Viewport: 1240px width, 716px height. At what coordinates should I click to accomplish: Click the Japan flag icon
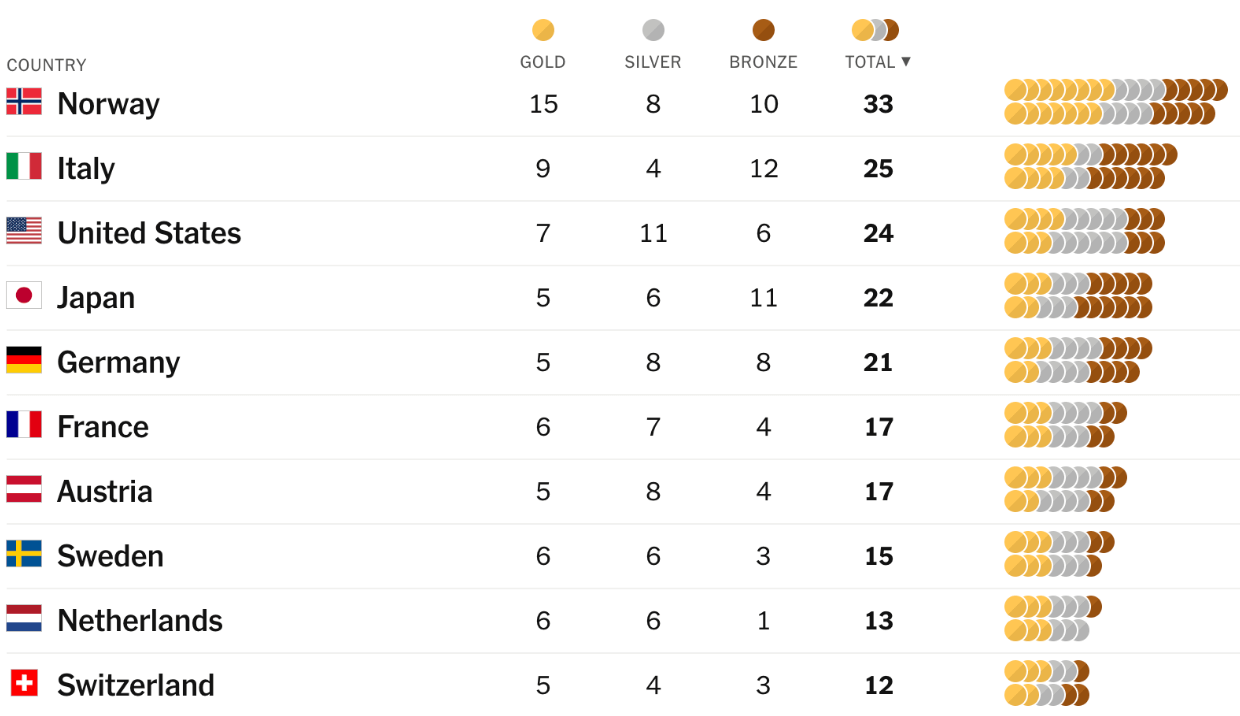pos(24,296)
